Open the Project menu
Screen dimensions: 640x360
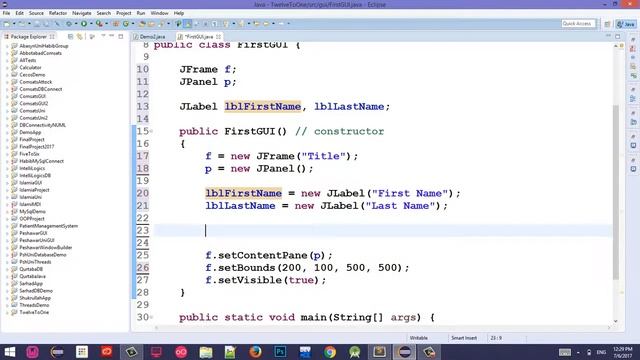pyautogui.click(x=124, y=13)
